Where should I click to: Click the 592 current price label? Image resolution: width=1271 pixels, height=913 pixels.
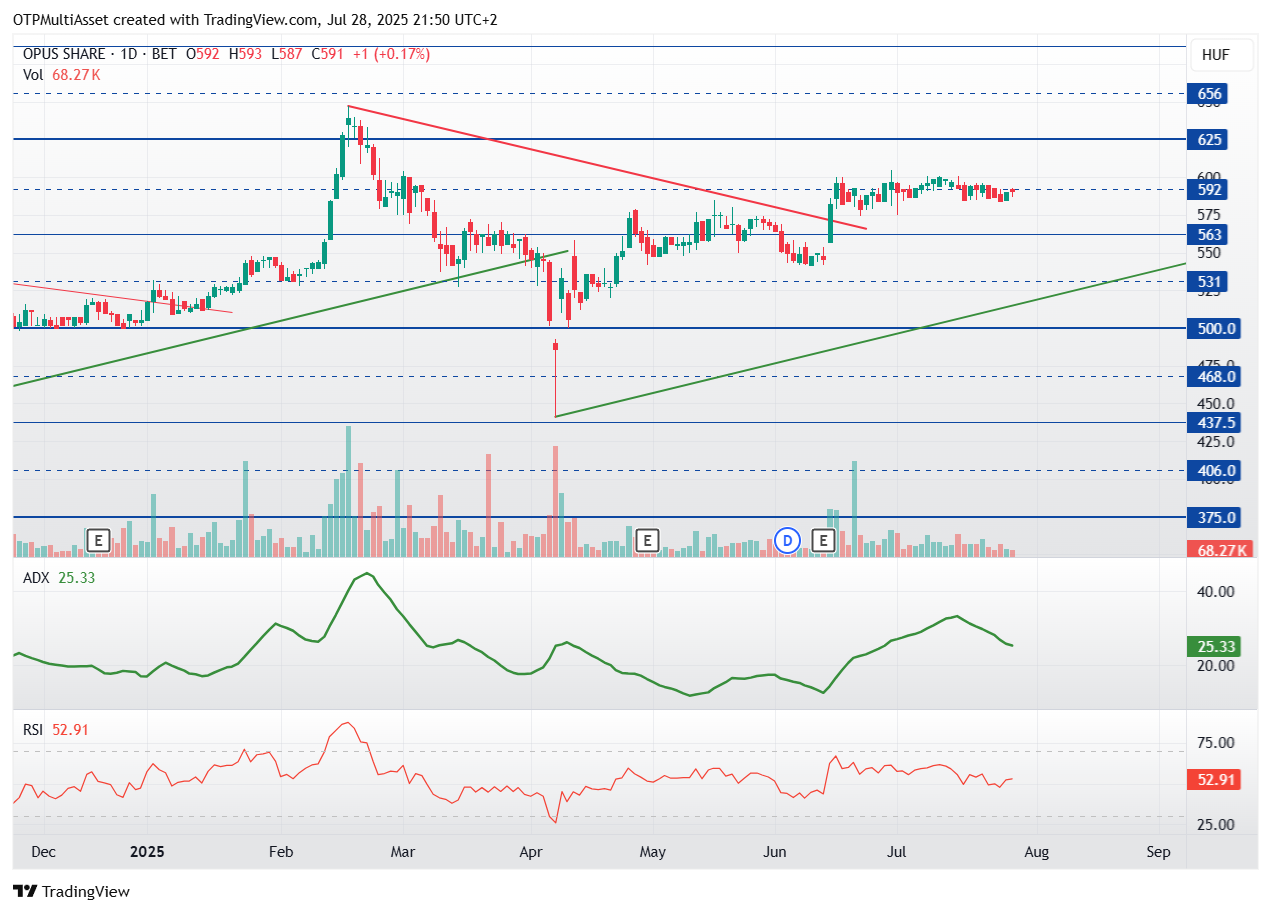(1209, 189)
